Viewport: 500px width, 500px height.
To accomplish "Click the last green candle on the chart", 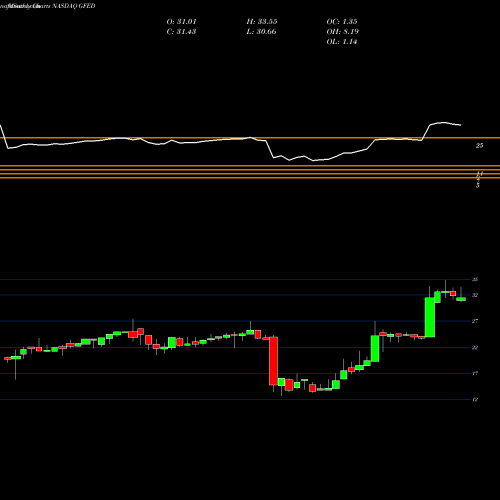I will click(x=461, y=299).
